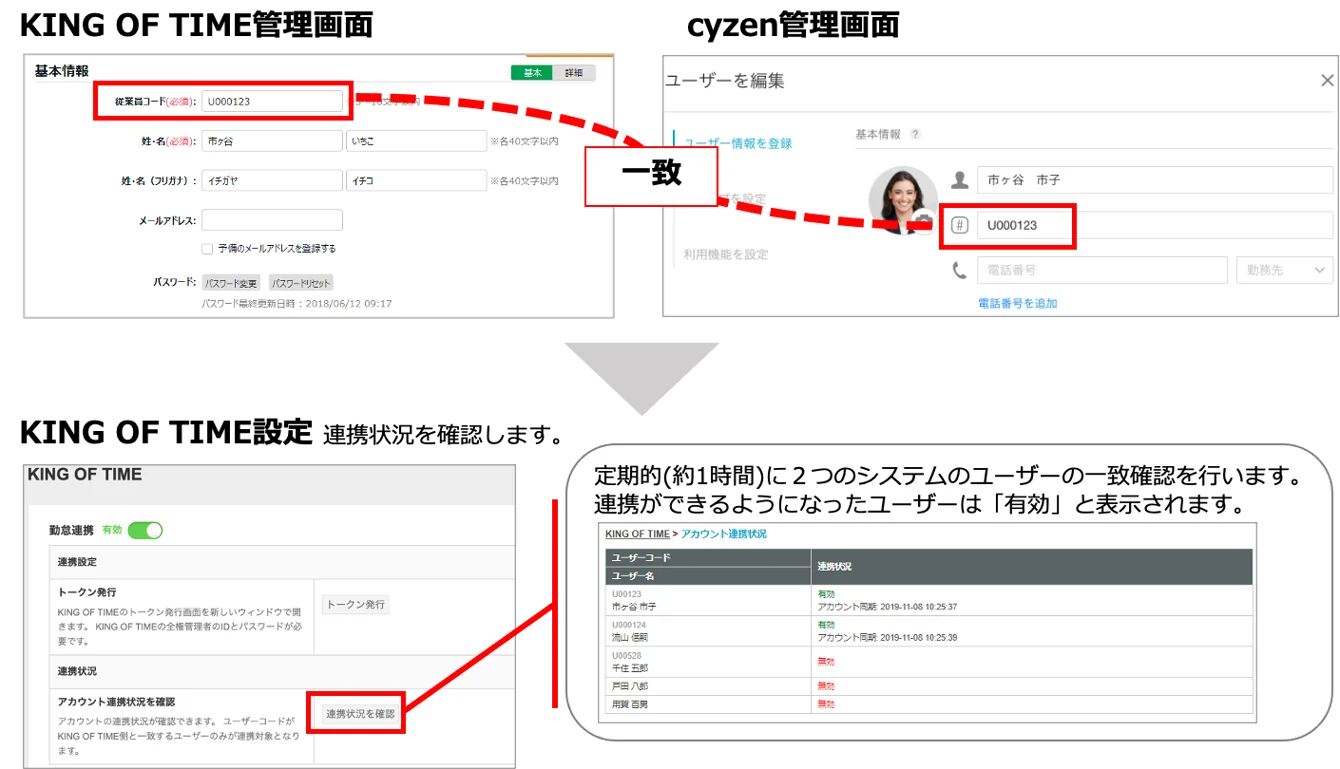Close the ユーザーを編集 dialog with the X
1340x769 pixels.
coord(1327,81)
